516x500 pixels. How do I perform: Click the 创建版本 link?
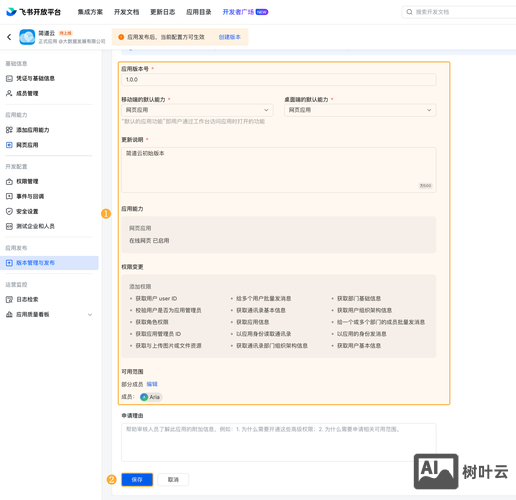[230, 37]
